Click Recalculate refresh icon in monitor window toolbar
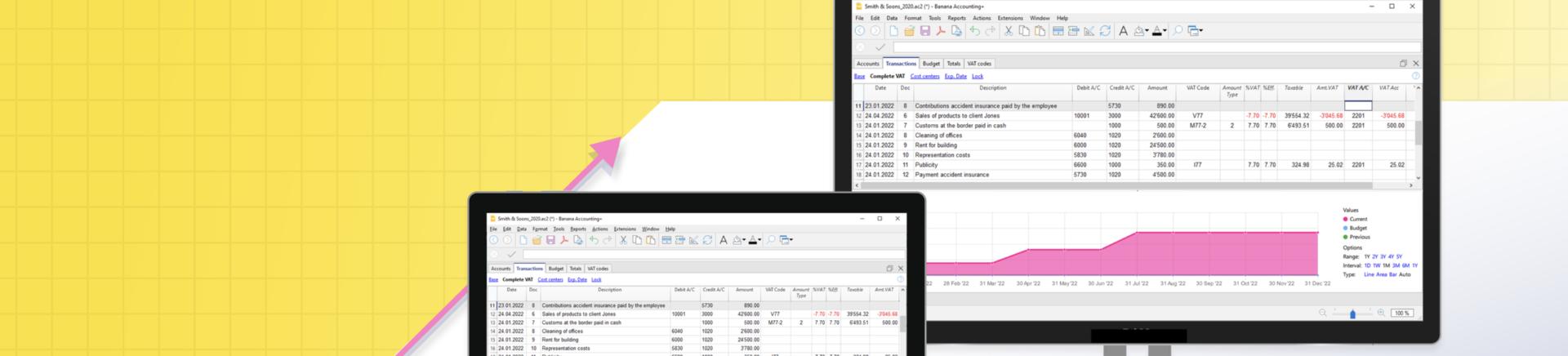This screenshot has height=356, width=1568. coord(1105,31)
